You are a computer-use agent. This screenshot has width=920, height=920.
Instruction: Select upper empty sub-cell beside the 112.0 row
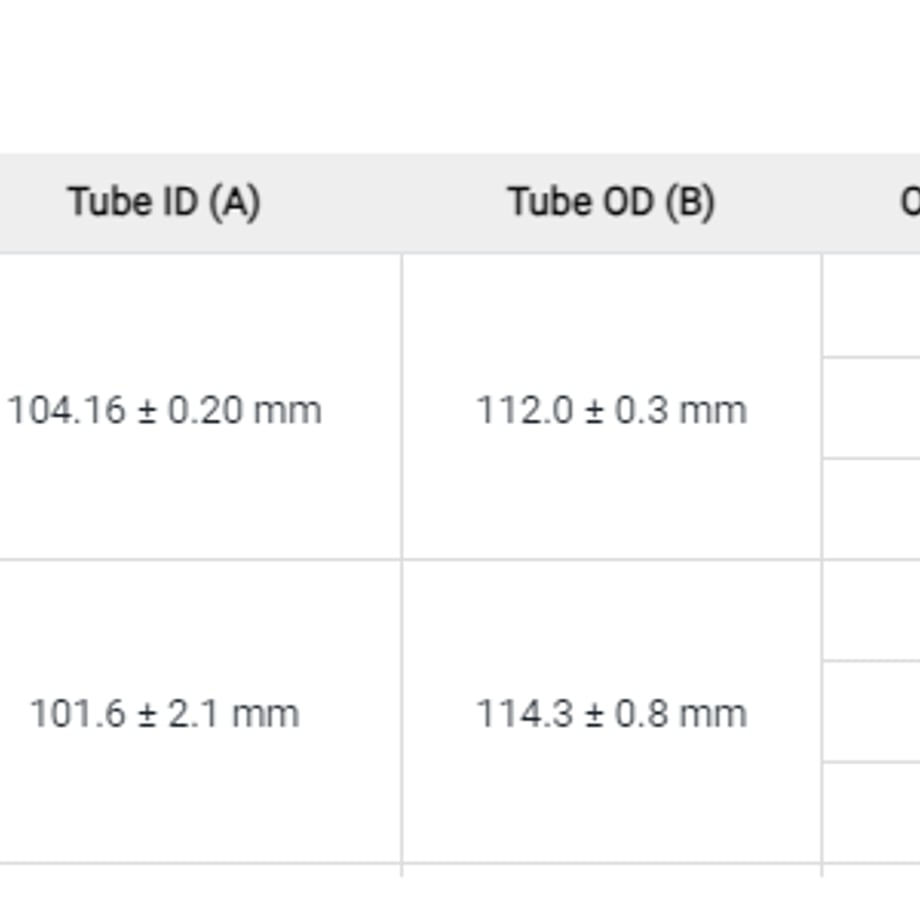pos(871,305)
